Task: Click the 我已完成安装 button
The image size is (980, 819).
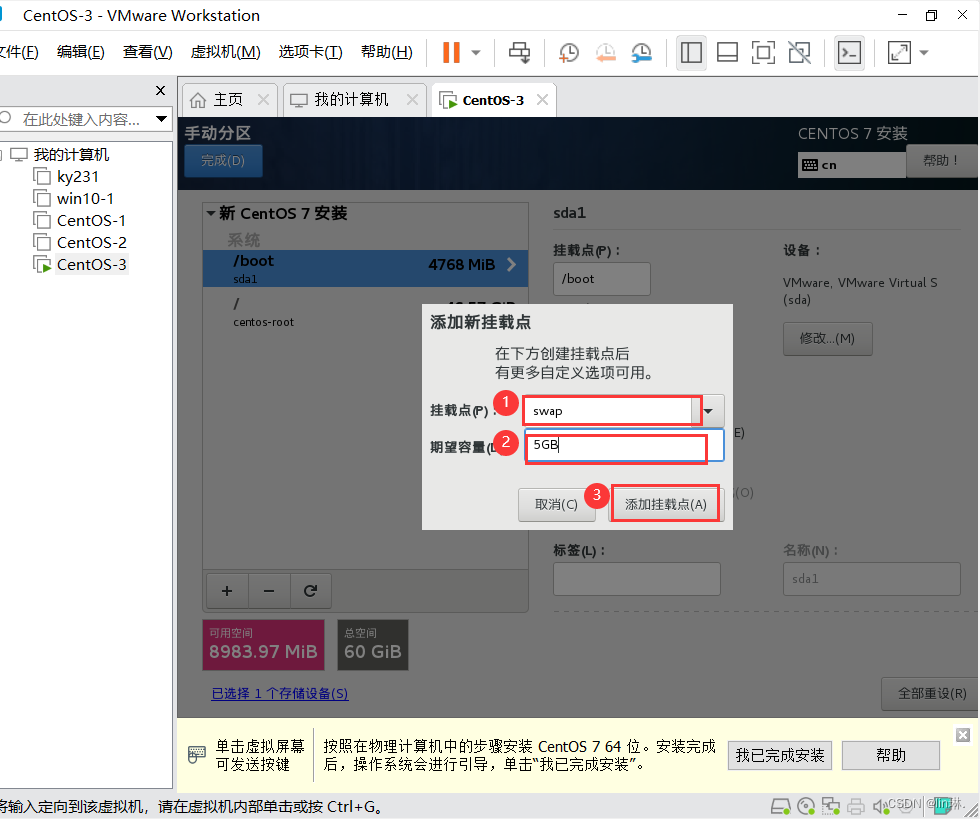Action: coord(779,755)
